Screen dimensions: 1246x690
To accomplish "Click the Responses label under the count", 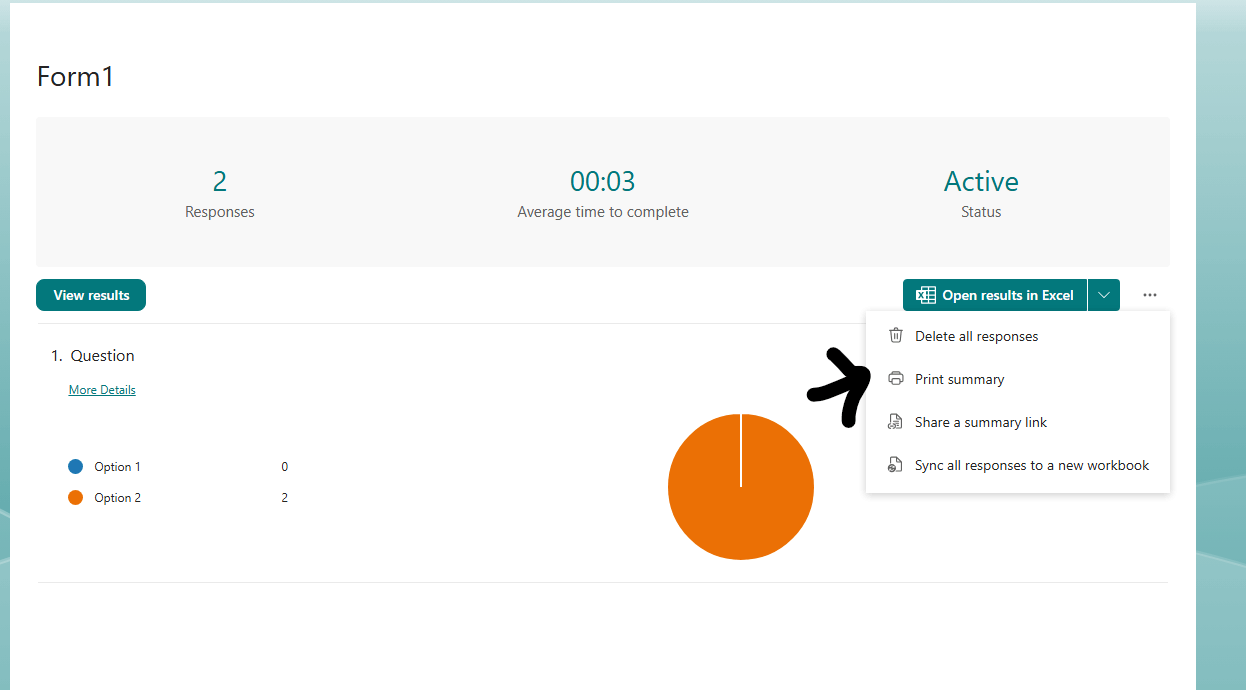I will point(220,212).
